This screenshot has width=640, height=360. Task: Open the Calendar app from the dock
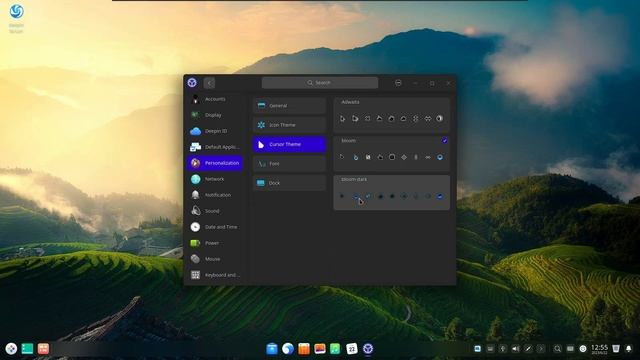tap(351, 349)
